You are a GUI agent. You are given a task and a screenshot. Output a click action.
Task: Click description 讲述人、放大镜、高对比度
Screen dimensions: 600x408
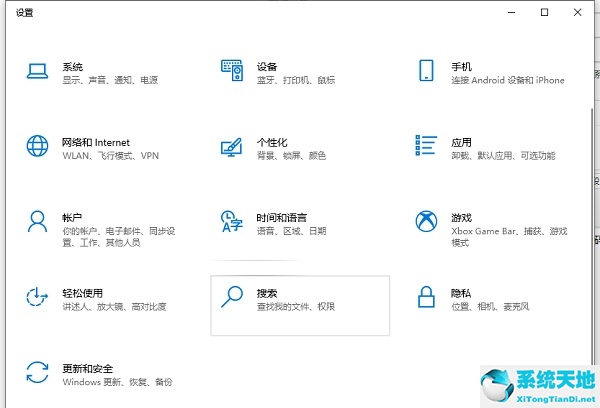[114, 307]
